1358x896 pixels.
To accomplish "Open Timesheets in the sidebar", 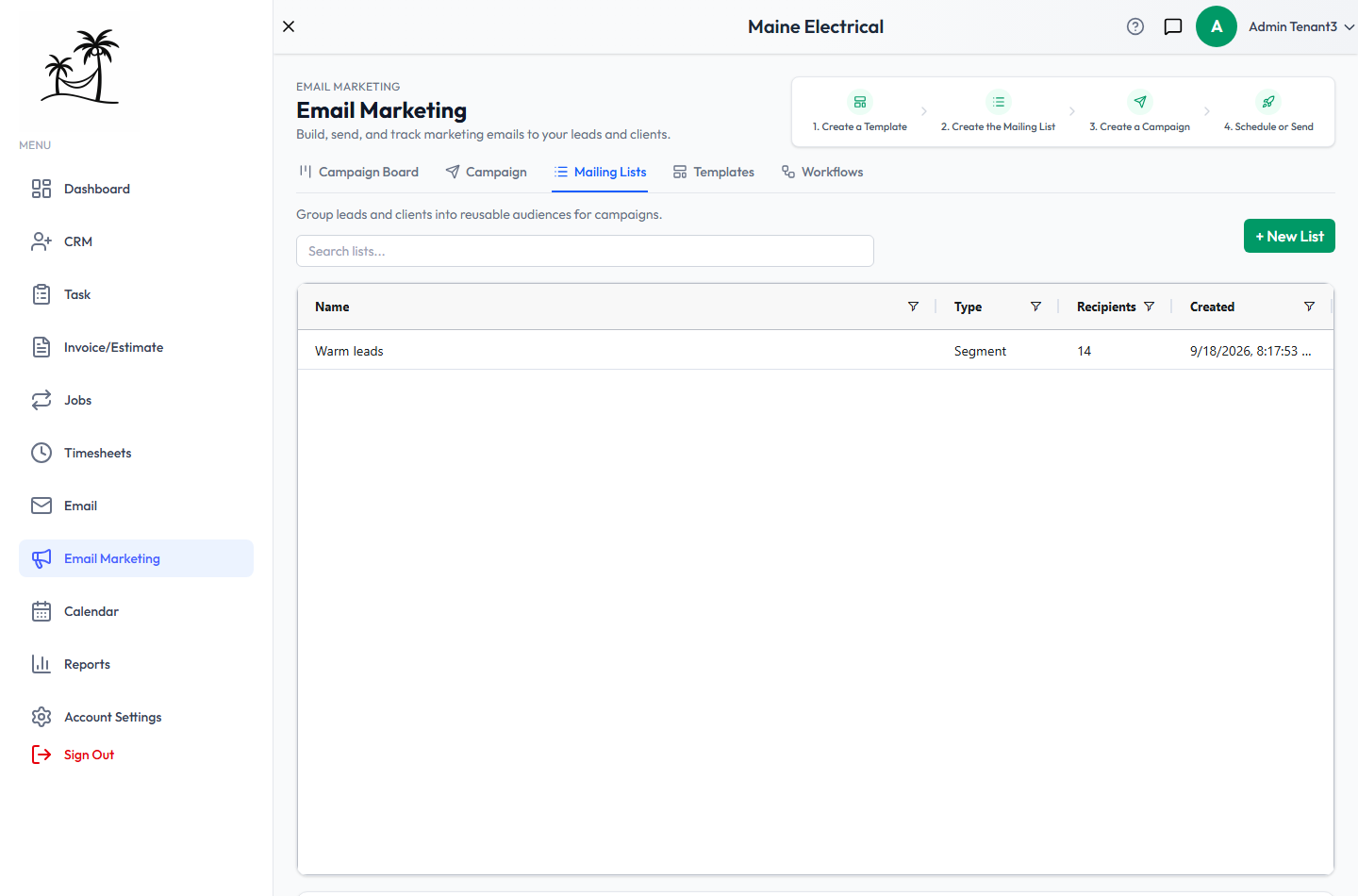I will pyautogui.click(x=136, y=453).
